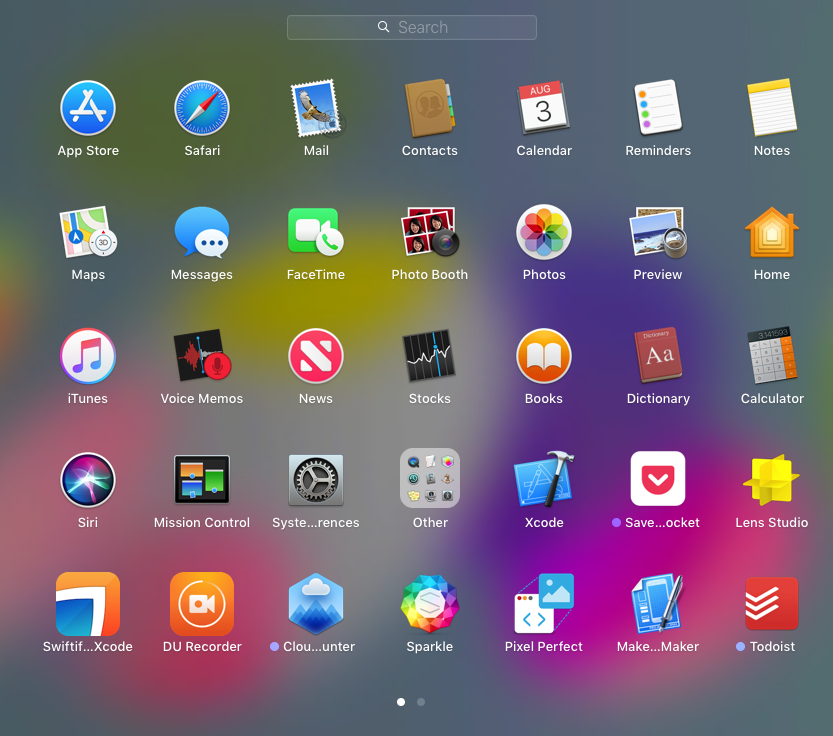
Task: Launch Photo Booth
Action: coord(429,232)
